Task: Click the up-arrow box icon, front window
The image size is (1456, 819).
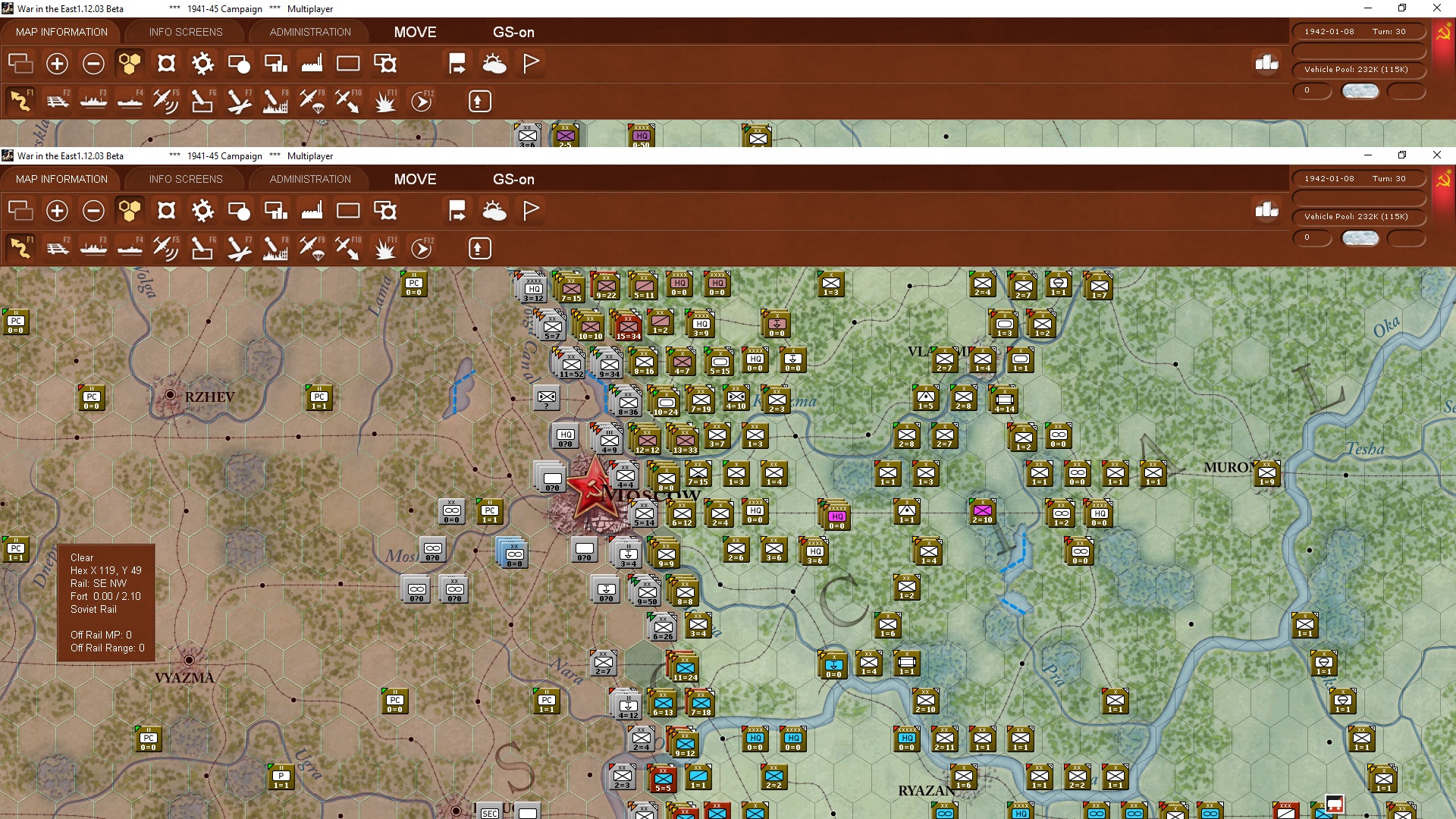Action: (x=479, y=249)
